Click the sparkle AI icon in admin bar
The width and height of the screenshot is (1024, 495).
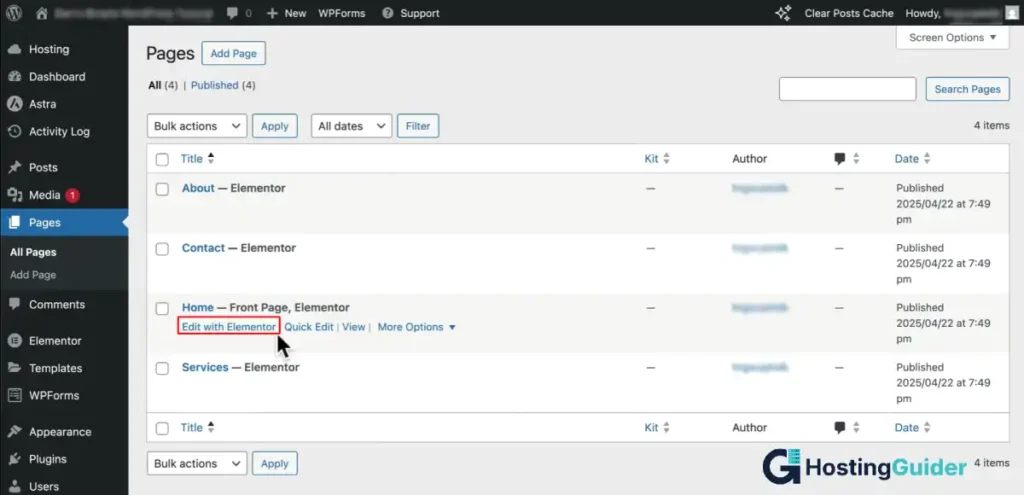[783, 13]
